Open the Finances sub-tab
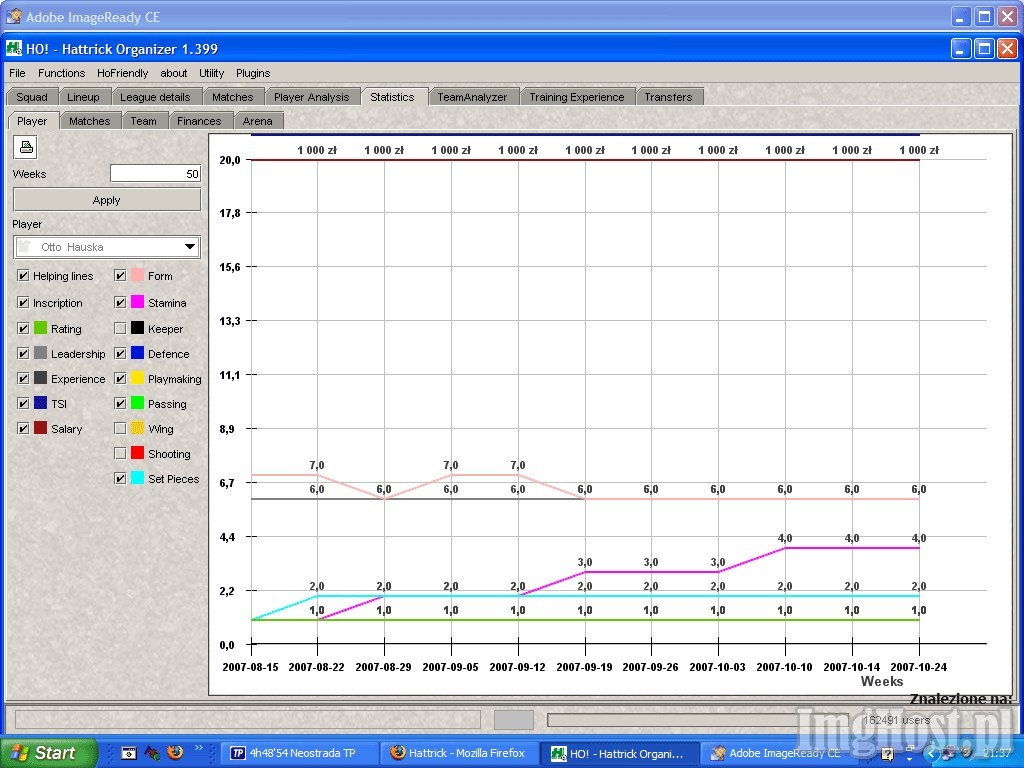 tap(199, 121)
